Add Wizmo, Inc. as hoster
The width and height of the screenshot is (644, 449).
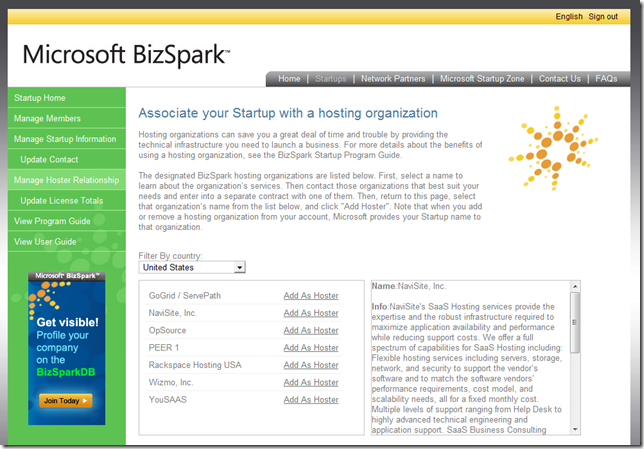311,382
